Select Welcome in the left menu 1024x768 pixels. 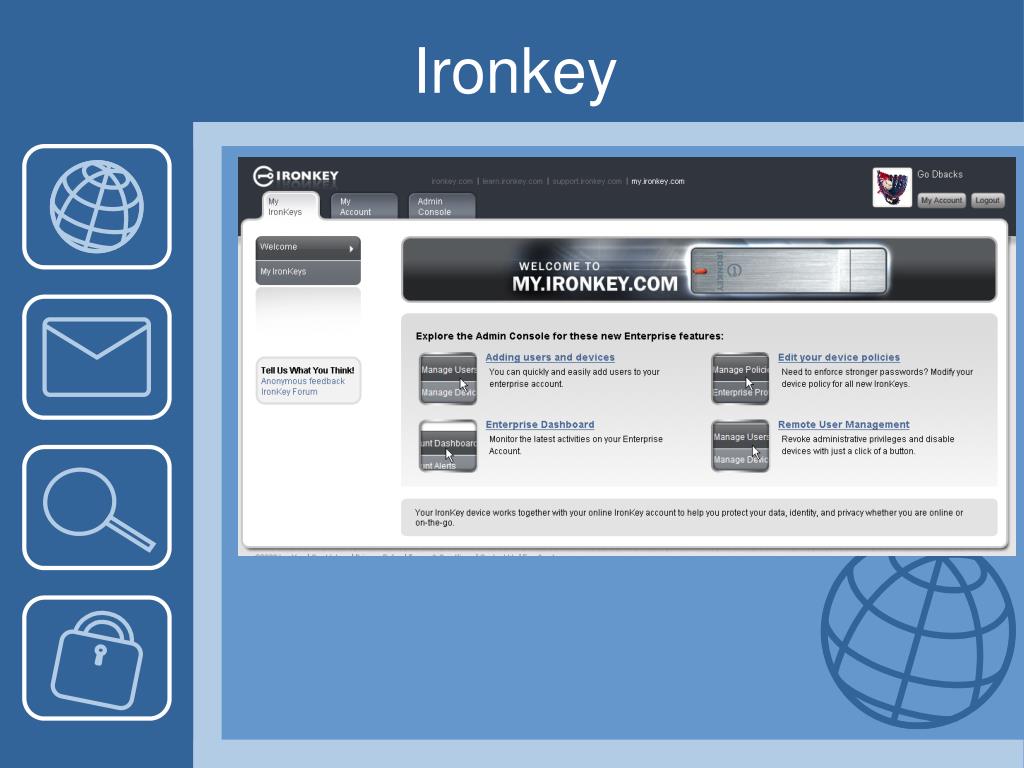308,248
